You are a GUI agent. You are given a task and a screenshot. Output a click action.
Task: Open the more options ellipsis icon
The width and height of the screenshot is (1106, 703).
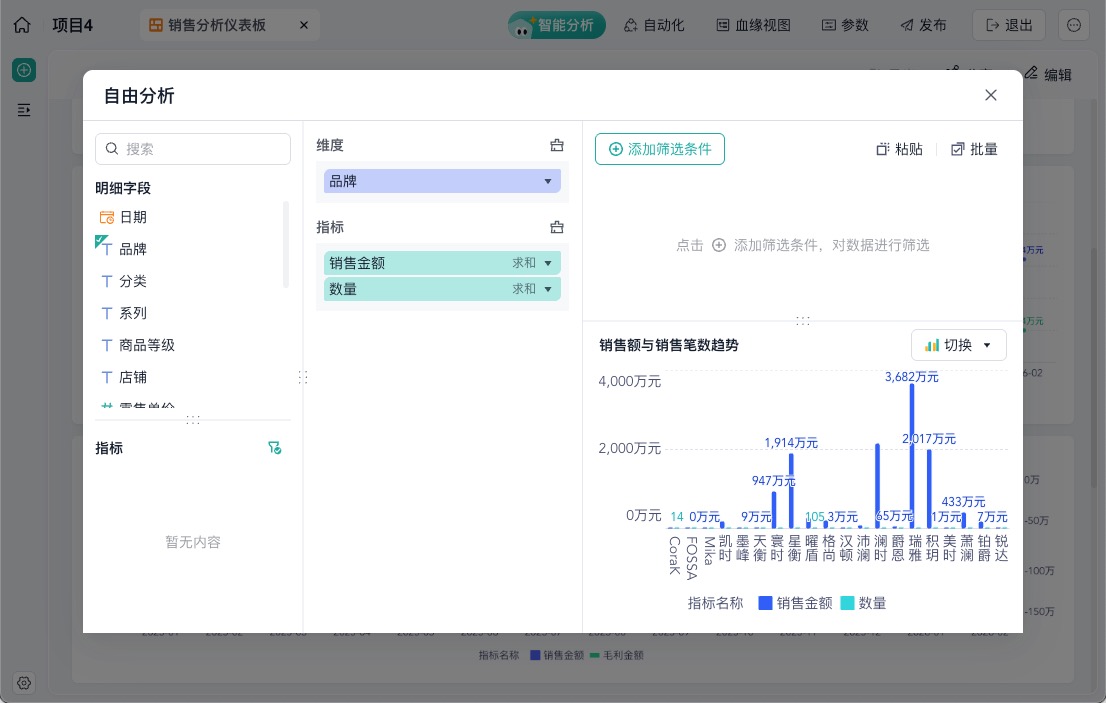click(x=1074, y=25)
